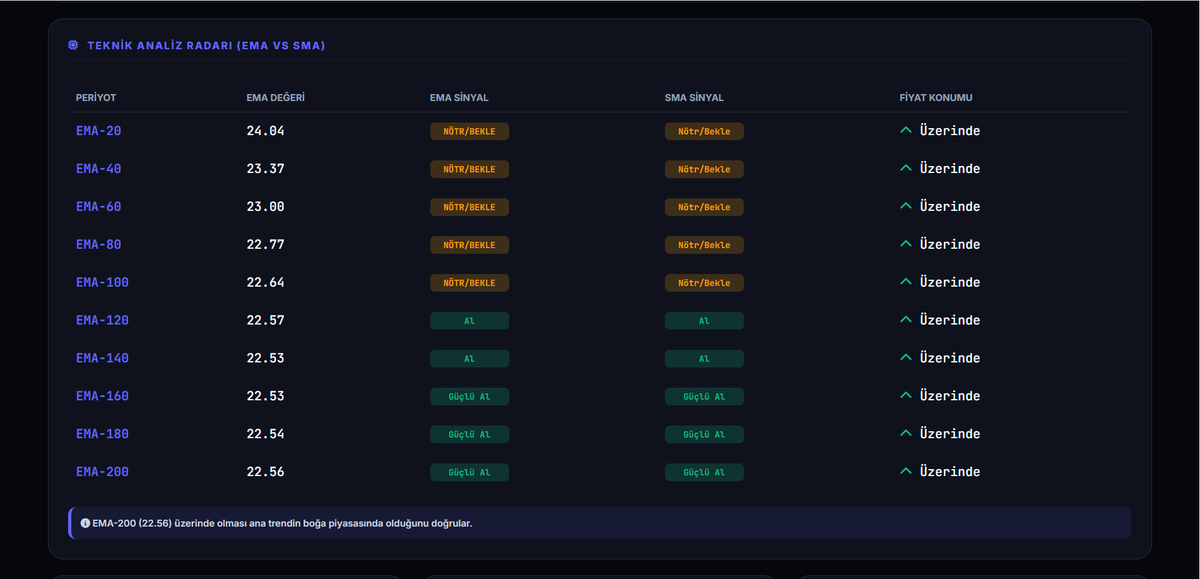This screenshot has width=1200, height=579.
Task: Click the up chevron in the EMA-140 row
Action: pyautogui.click(x=905, y=357)
